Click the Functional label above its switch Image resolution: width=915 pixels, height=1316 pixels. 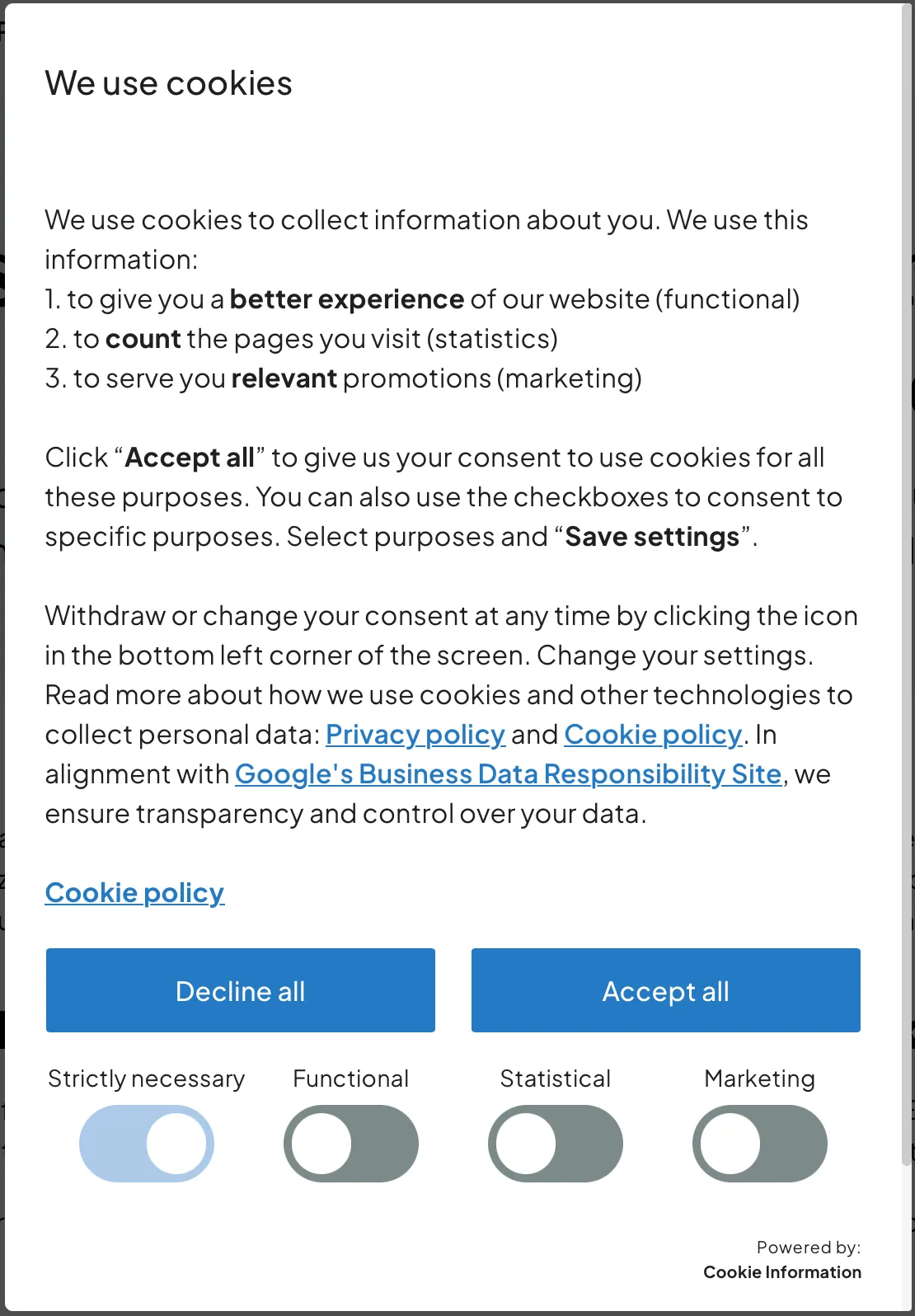coord(350,1078)
